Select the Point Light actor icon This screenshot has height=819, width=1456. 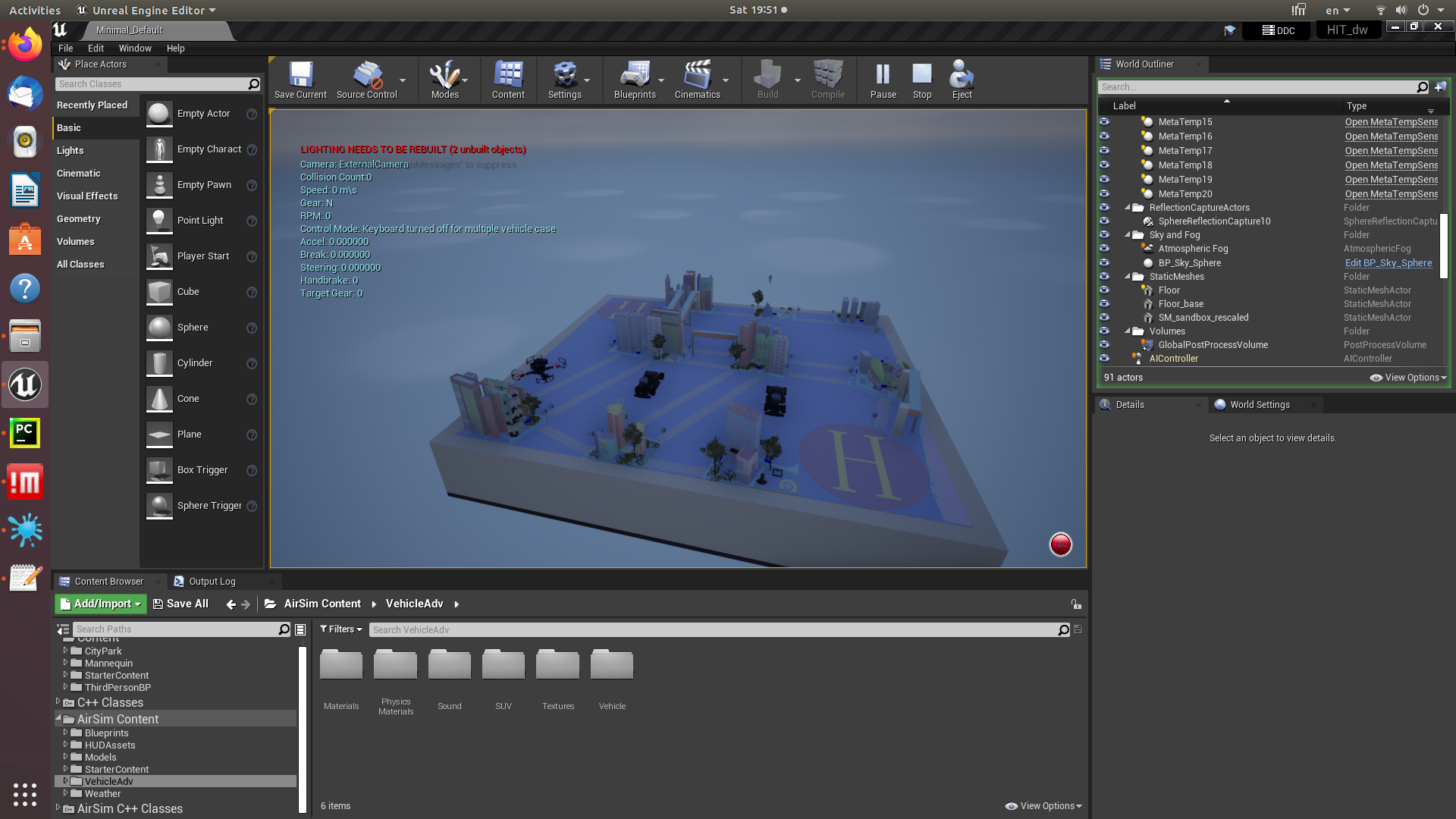pyautogui.click(x=159, y=221)
